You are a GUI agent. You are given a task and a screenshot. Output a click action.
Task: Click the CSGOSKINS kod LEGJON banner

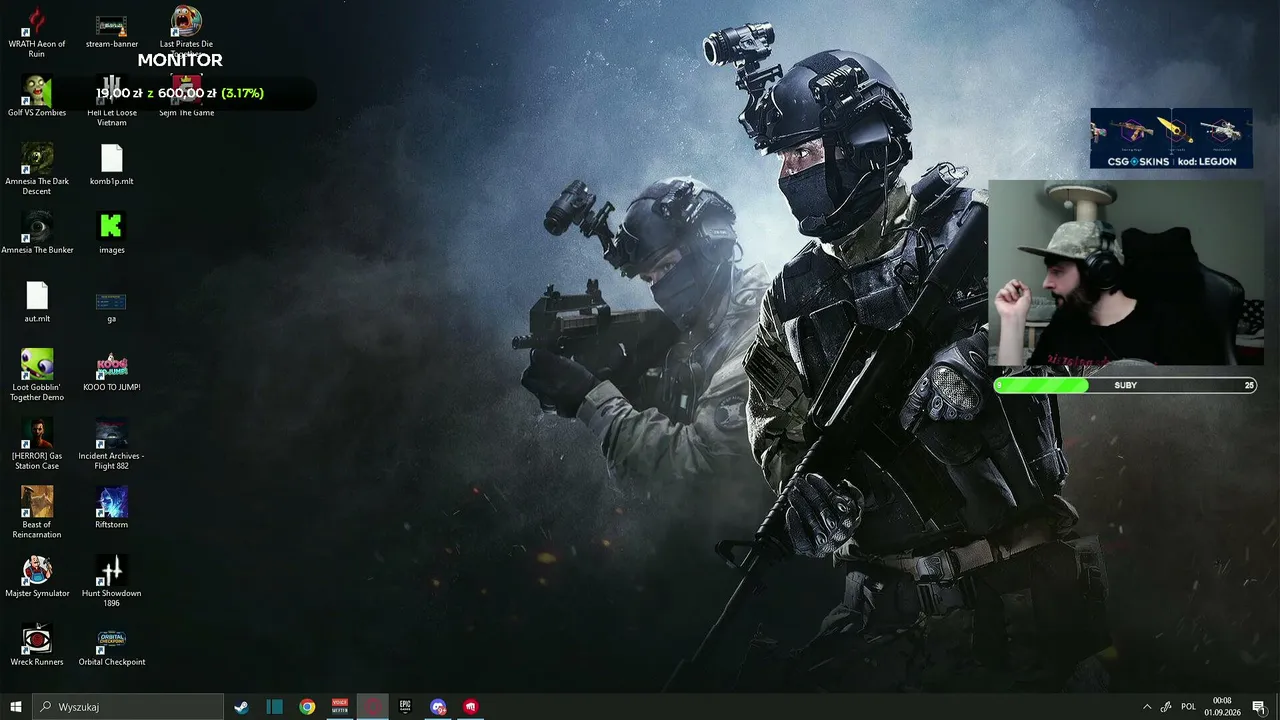coord(1171,138)
